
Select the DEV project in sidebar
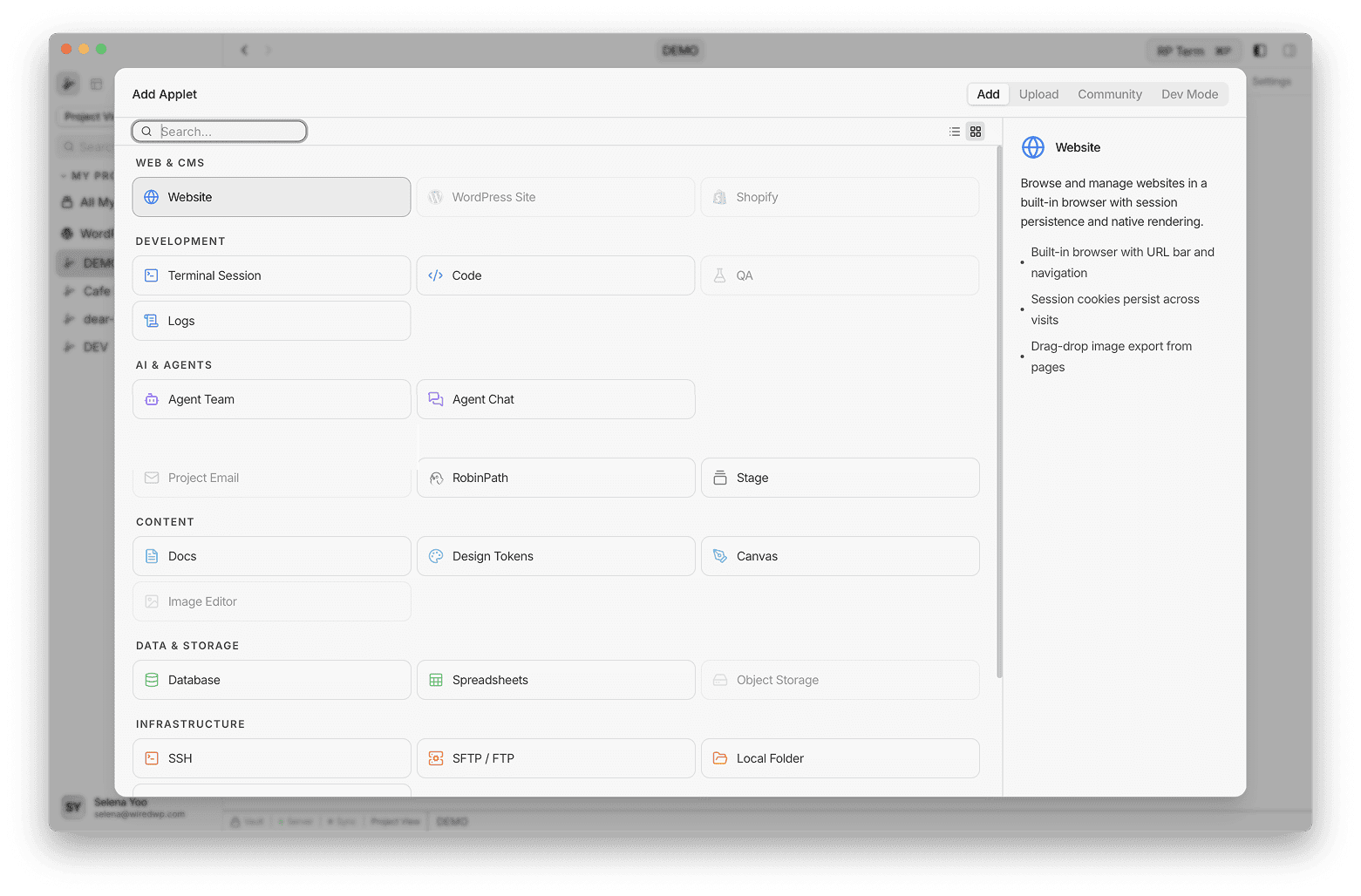(90, 346)
